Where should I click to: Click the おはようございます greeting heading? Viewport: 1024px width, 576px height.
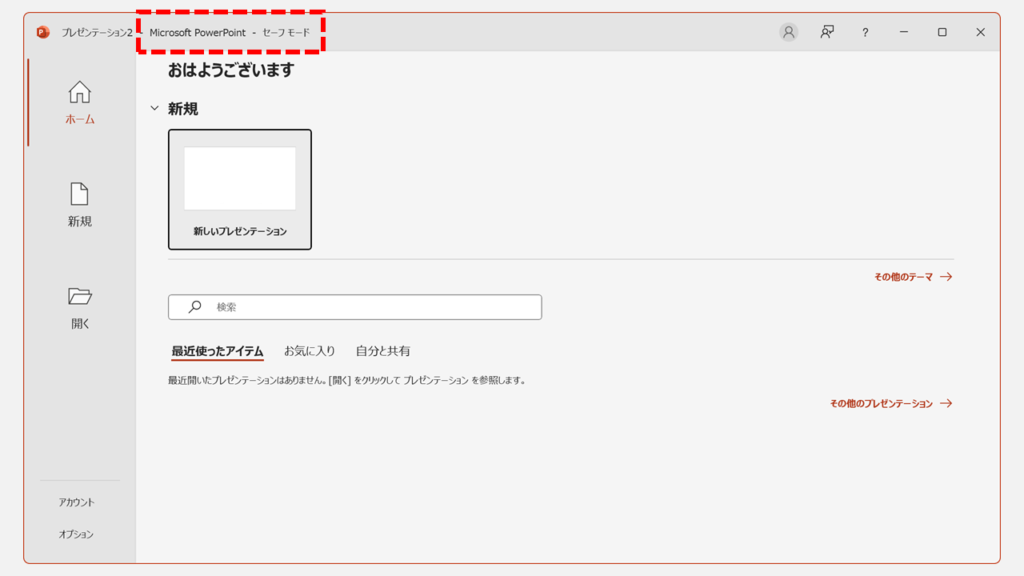pyautogui.click(x=231, y=70)
